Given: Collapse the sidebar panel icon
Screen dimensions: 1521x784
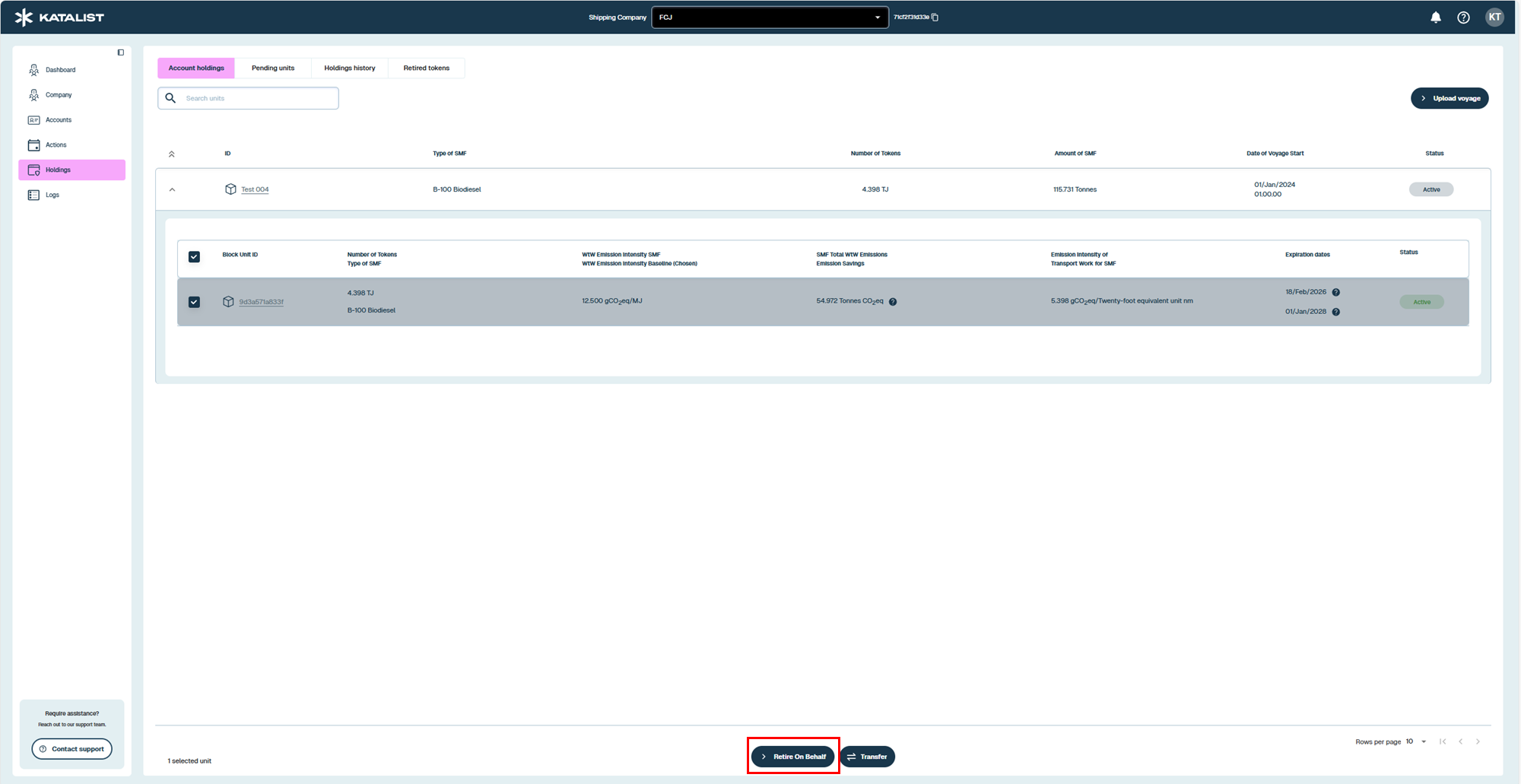Looking at the screenshot, I should tap(120, 52).
